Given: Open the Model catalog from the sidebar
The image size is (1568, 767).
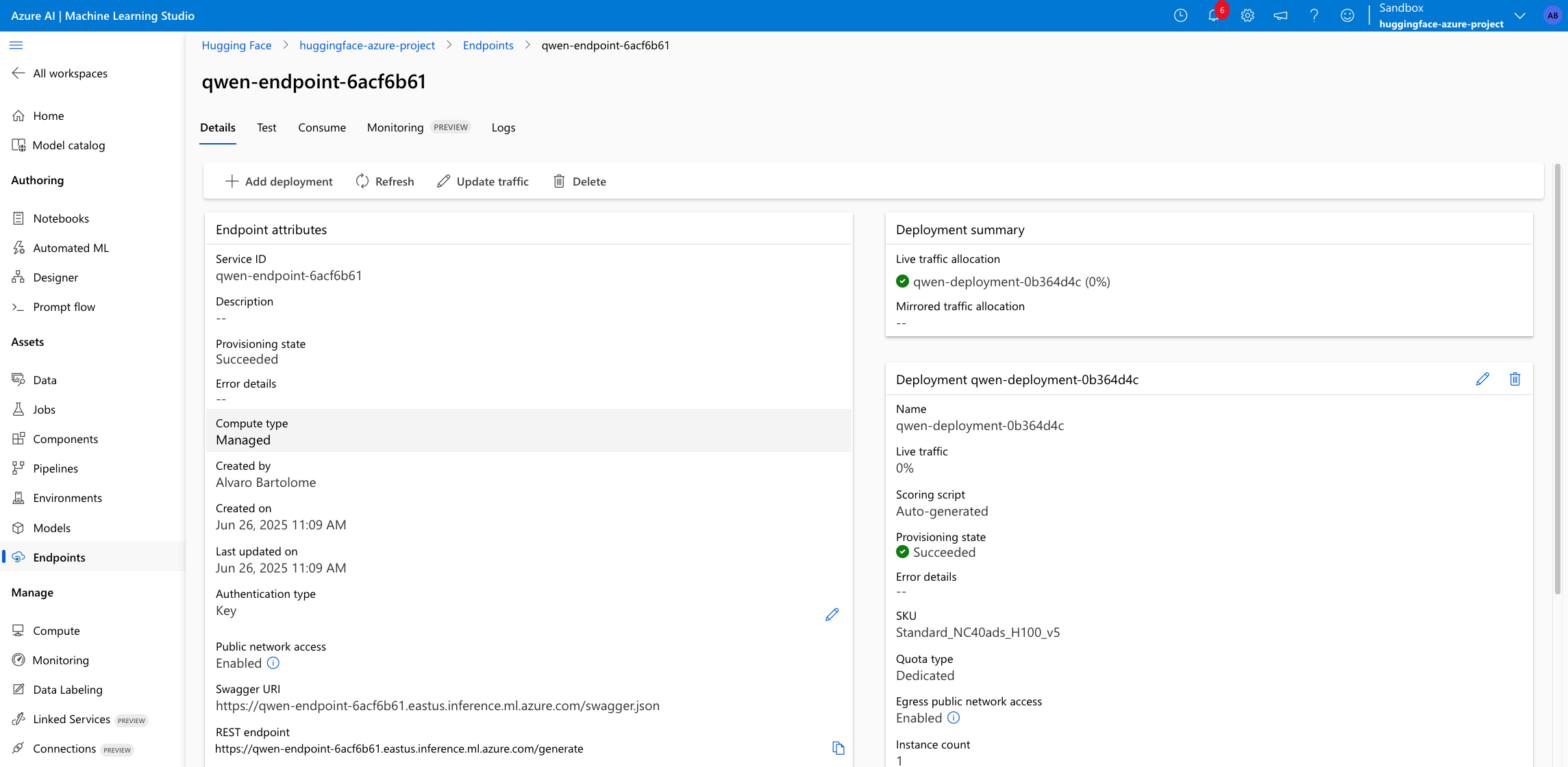Looking at the screenshot, I should click(x=67, y=145).
